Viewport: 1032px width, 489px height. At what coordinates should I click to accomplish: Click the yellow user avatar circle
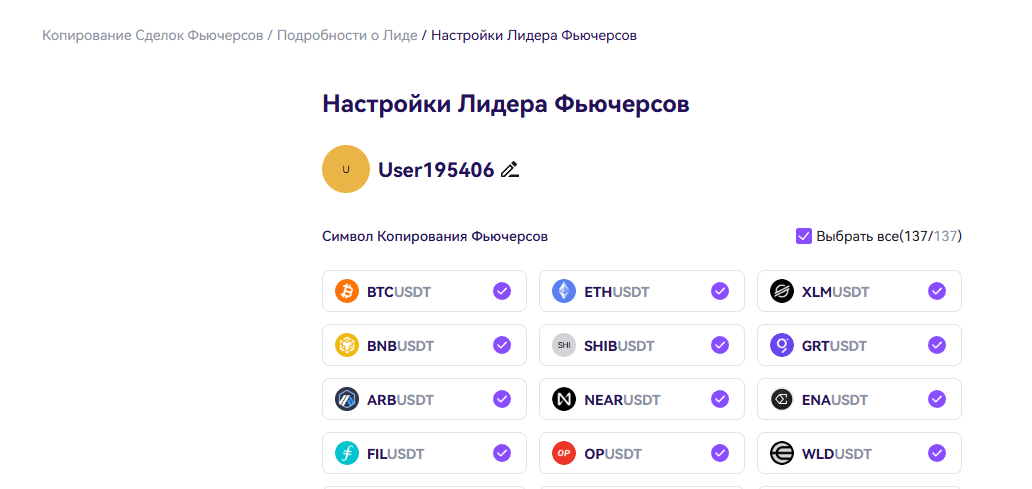click(x=346, y=169)
